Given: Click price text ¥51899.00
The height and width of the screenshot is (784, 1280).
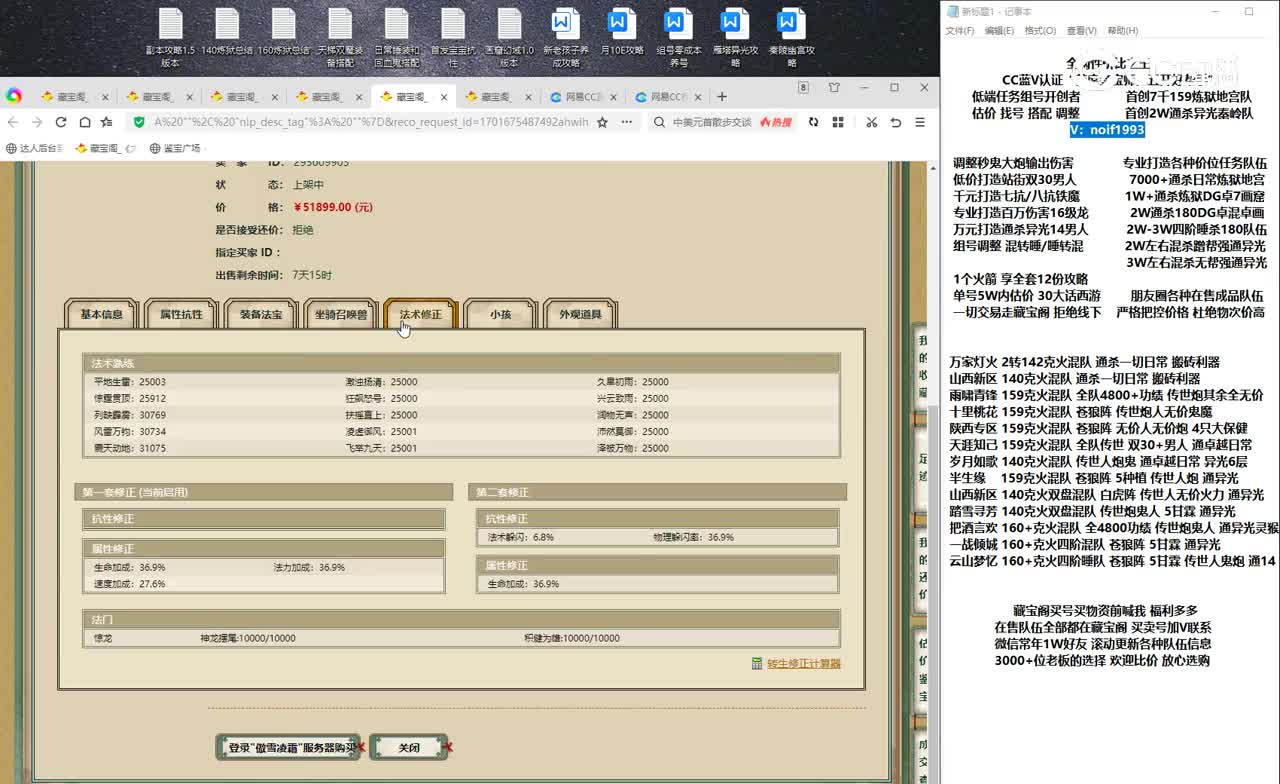Looking at the screenshot, I should (333, 207).
